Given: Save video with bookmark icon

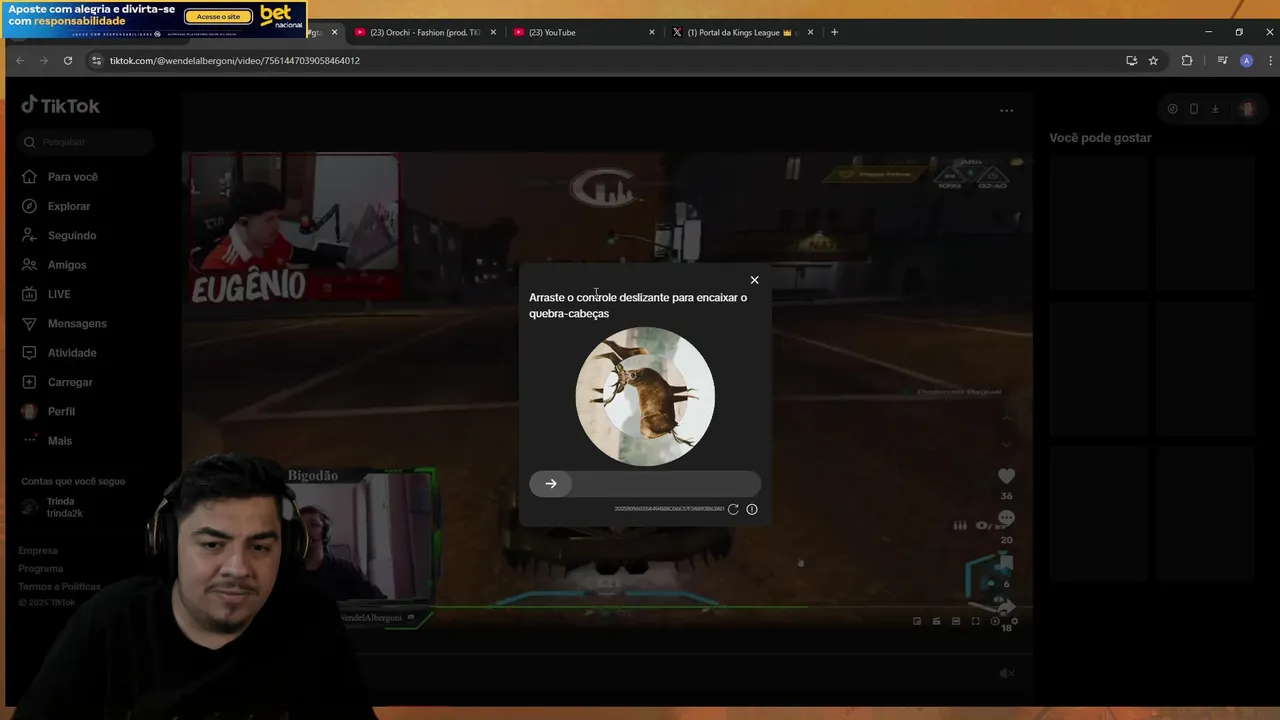Looking at the screenshot, I should (x=1006, y=565).
